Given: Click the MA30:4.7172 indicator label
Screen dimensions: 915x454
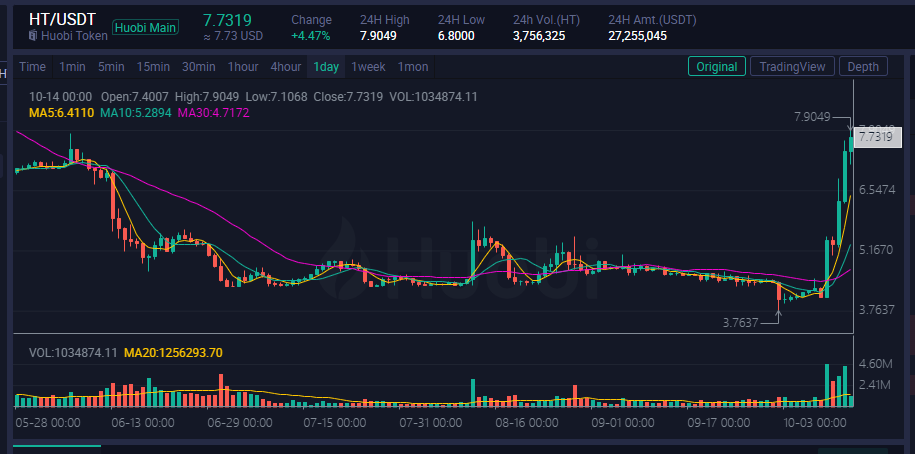Looking at the screenshot, I should coord(214,112).
